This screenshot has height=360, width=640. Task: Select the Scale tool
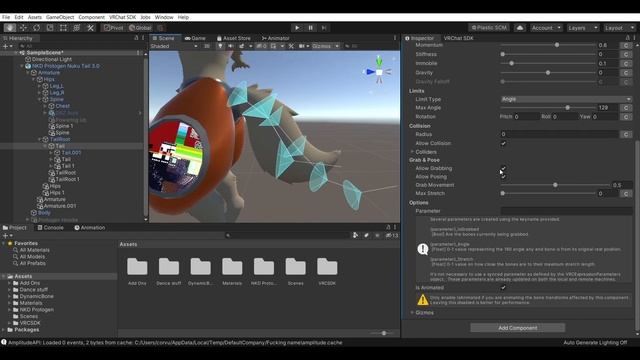click(x=50, y=28)
